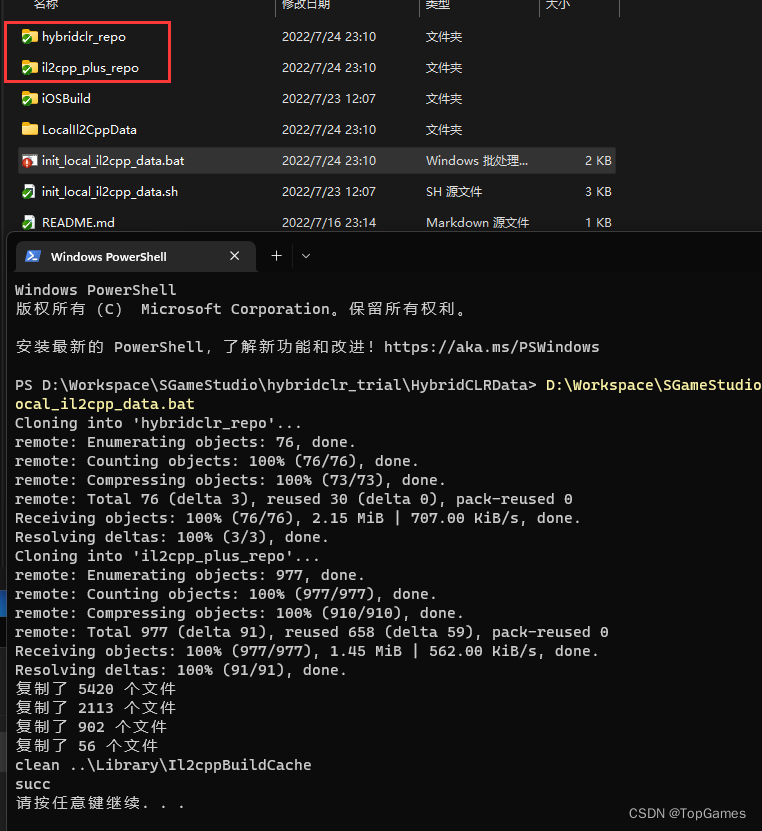The image size is (762, 831).
Task: Select the init_local_il2cpp_data.sh file name
Action: click(110, 192)
